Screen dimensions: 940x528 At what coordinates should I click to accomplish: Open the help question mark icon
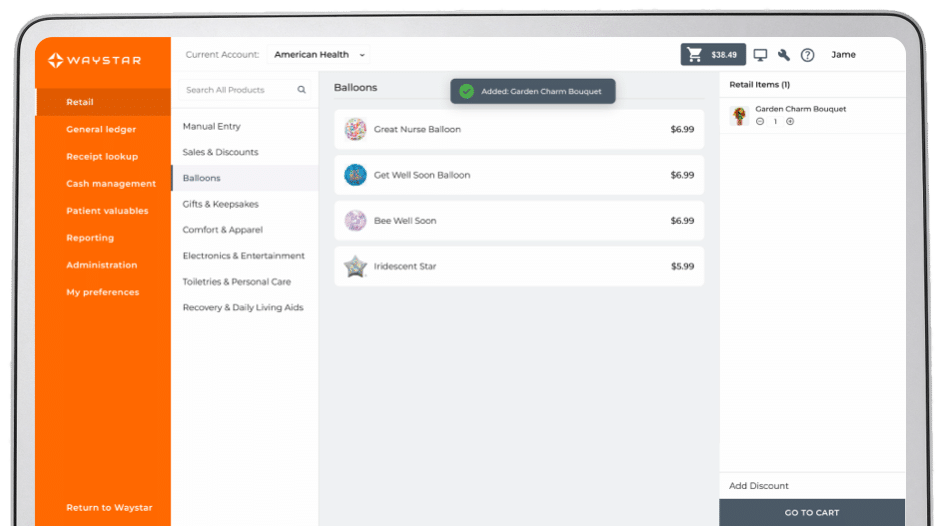point(808,55)
